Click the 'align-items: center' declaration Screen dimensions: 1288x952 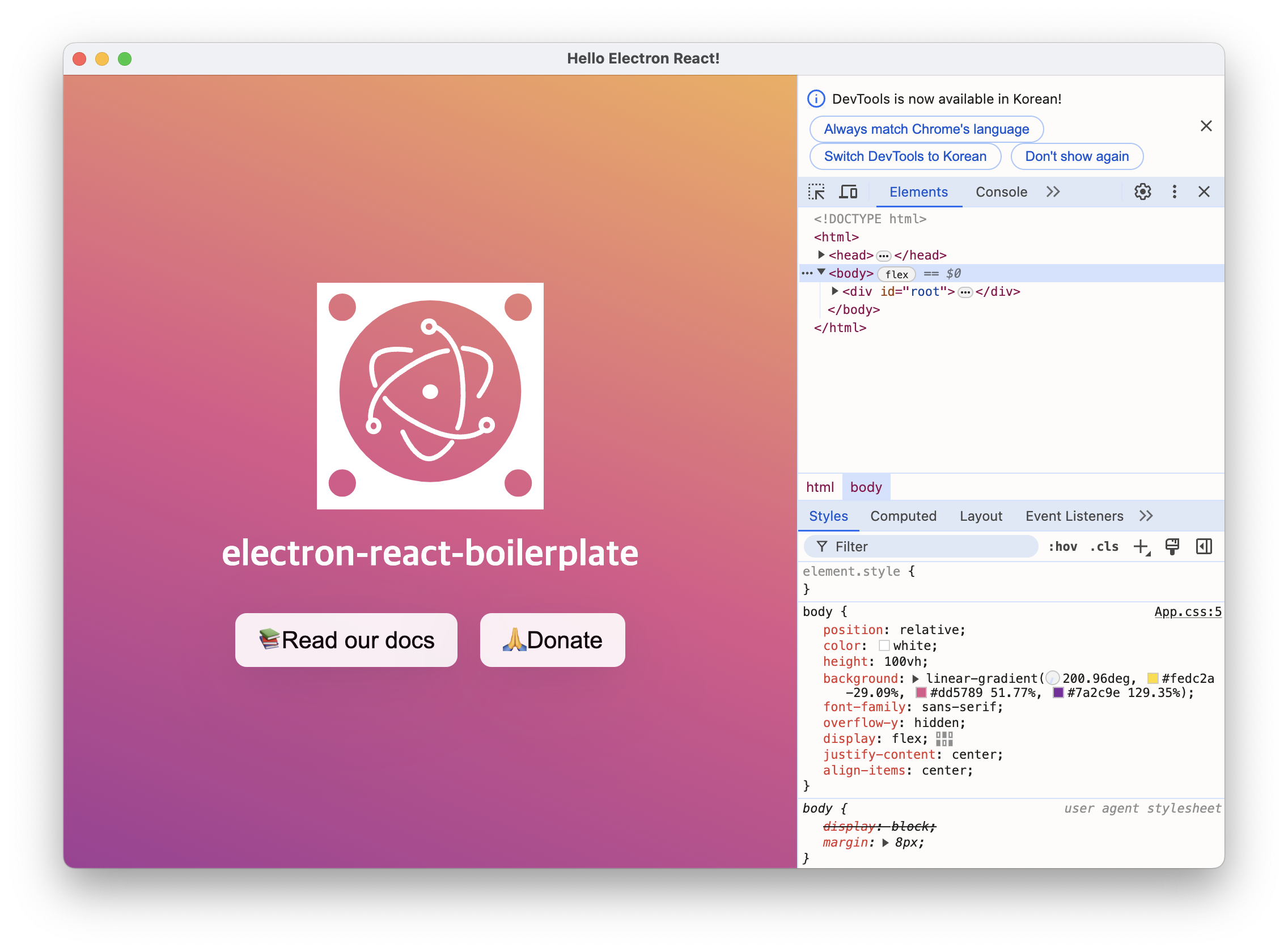pyautogui.click(x=897, y=771)
